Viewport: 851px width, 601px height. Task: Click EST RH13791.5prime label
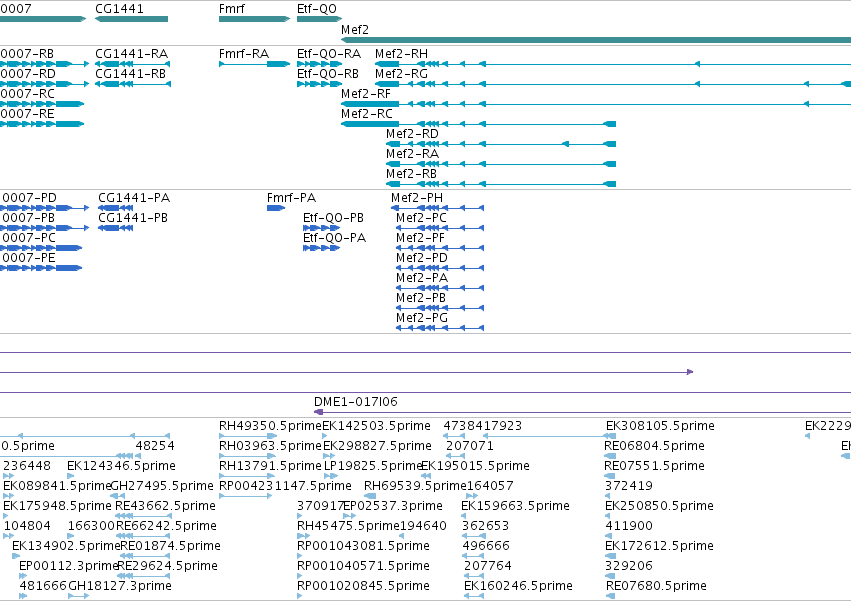(270, 466)
